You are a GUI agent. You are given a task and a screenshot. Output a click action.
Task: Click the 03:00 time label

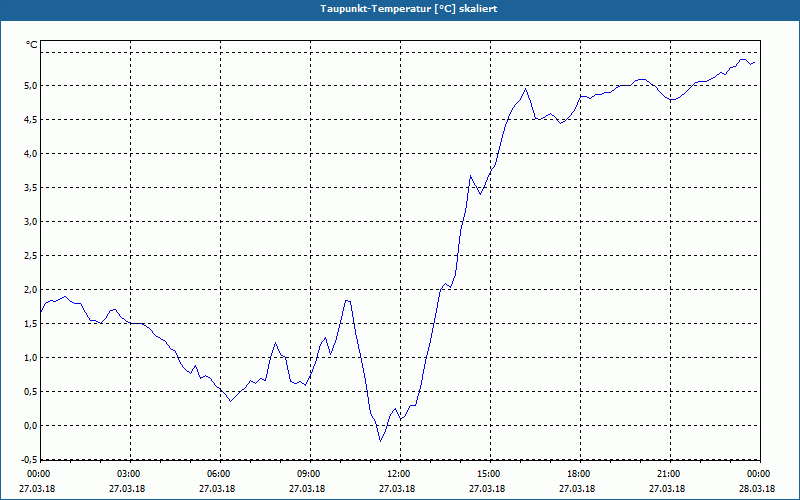(128, 474)
